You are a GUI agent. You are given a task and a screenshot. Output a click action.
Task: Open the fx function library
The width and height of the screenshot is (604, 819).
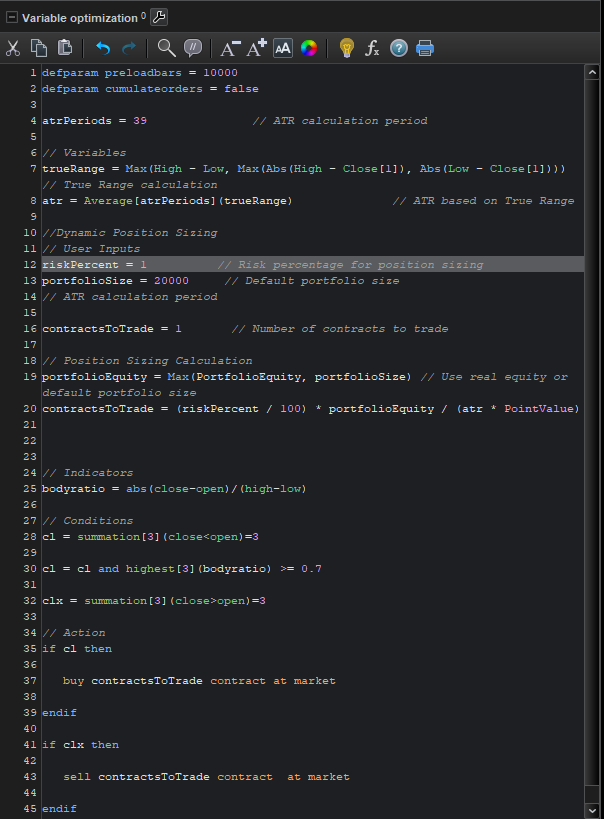click(372, 48)
